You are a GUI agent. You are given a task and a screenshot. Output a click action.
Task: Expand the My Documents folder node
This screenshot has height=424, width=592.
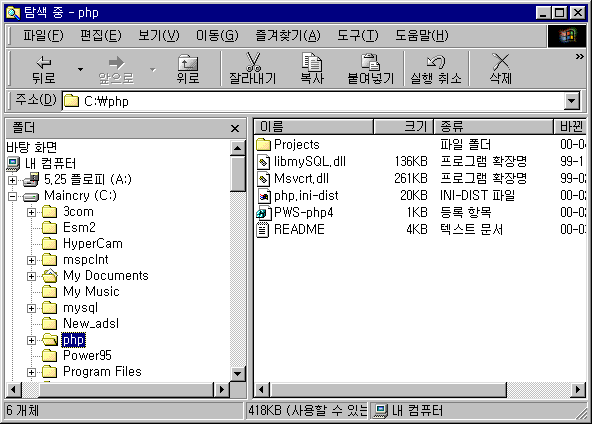pos(31,276)
